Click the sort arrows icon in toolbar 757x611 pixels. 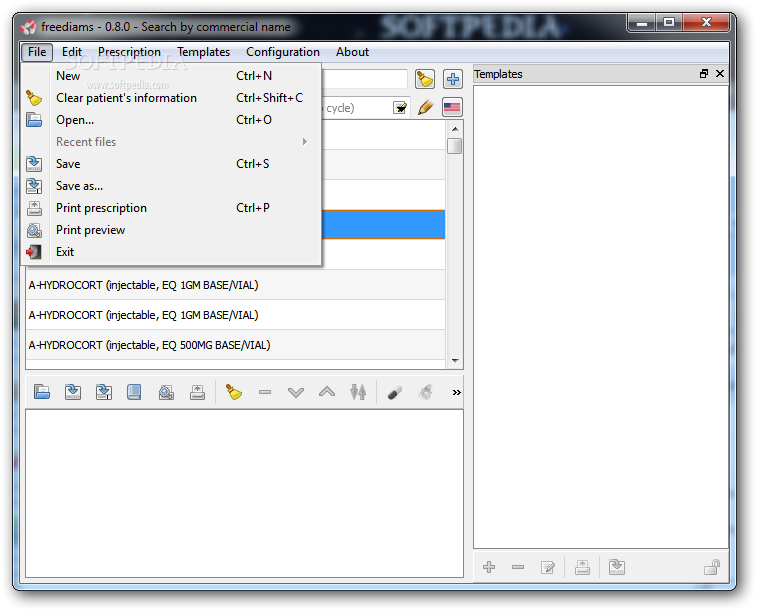358,392
